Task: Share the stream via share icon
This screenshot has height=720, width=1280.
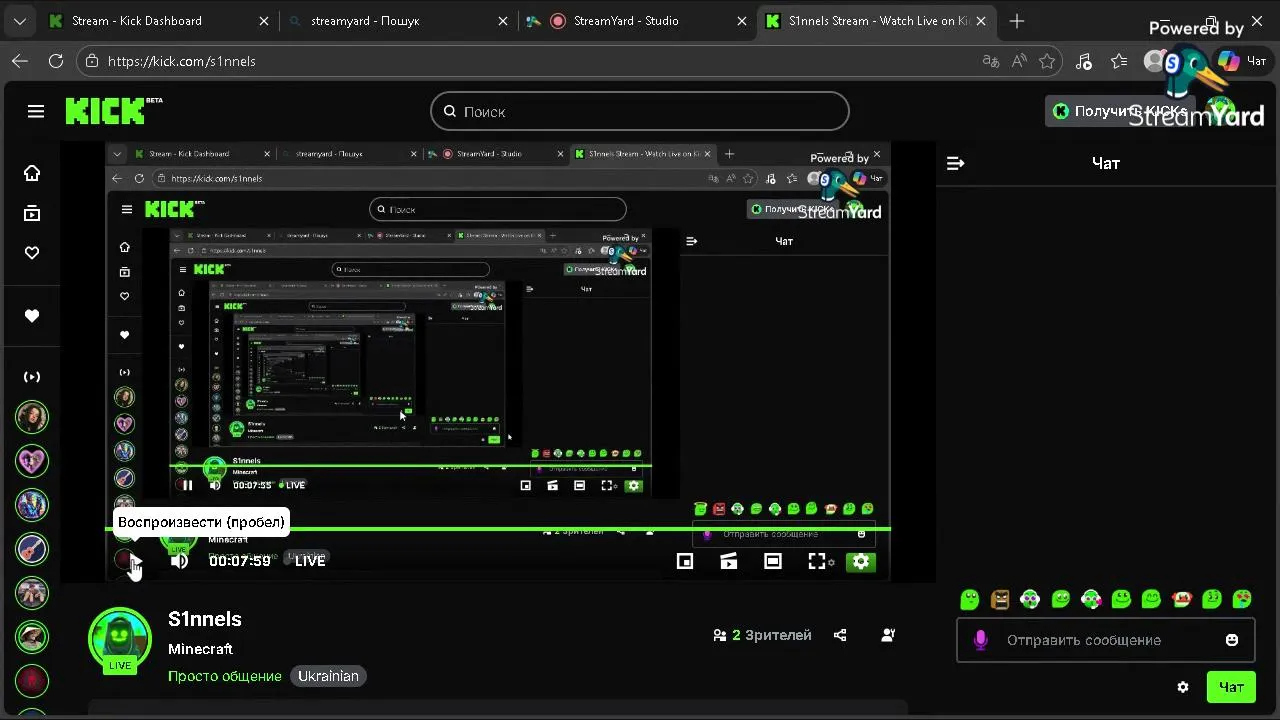Action: (x=840, y=635)
